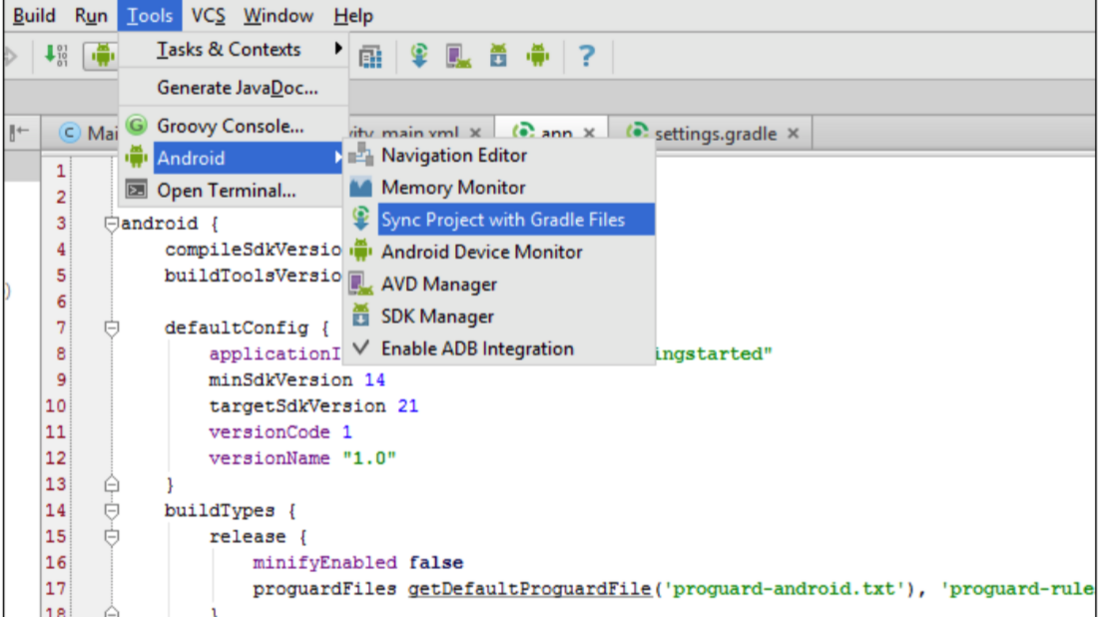The image size is (1098, 617).
Task: Click Android Device Monitor toolbar icon
Action: pyautogui.click(x=538, y=55)
